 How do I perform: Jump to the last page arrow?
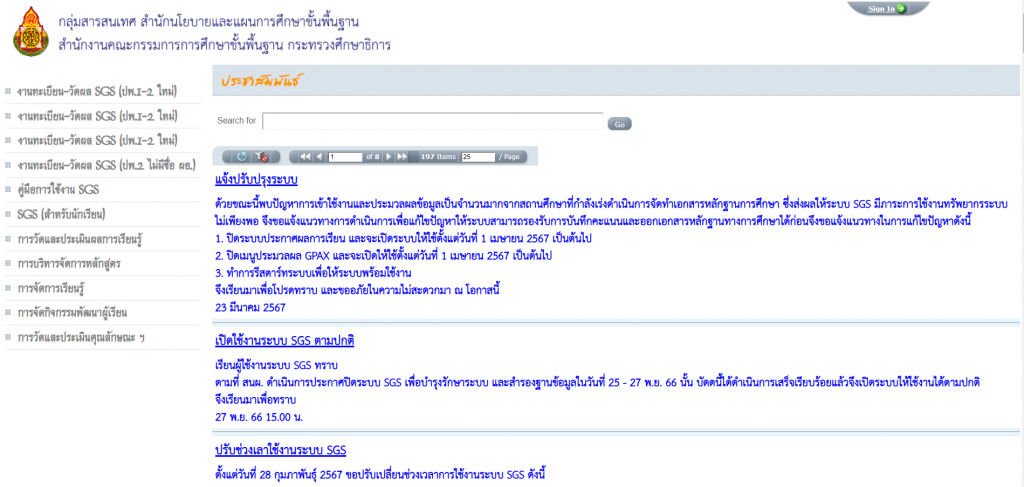(x=402, y=157)
